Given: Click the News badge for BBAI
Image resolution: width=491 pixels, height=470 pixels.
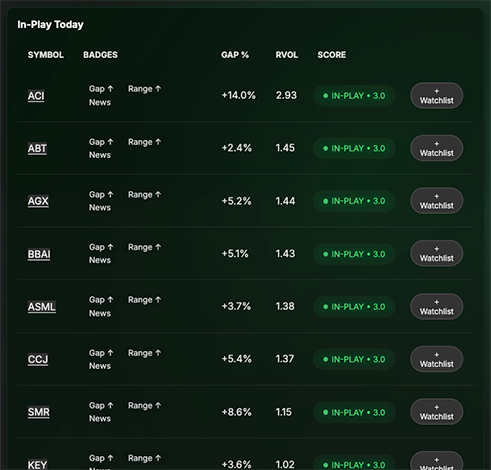Looking at the screenshot, I should [100, 260].
